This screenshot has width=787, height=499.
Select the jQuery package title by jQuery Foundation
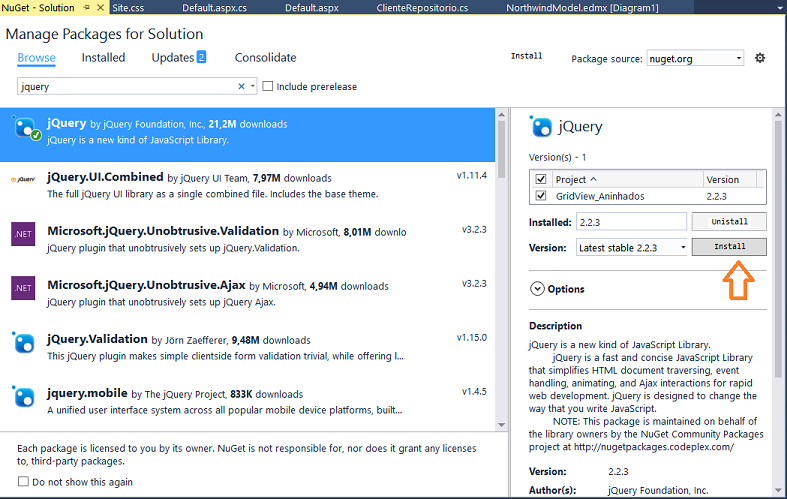click(x=67, y=123)
